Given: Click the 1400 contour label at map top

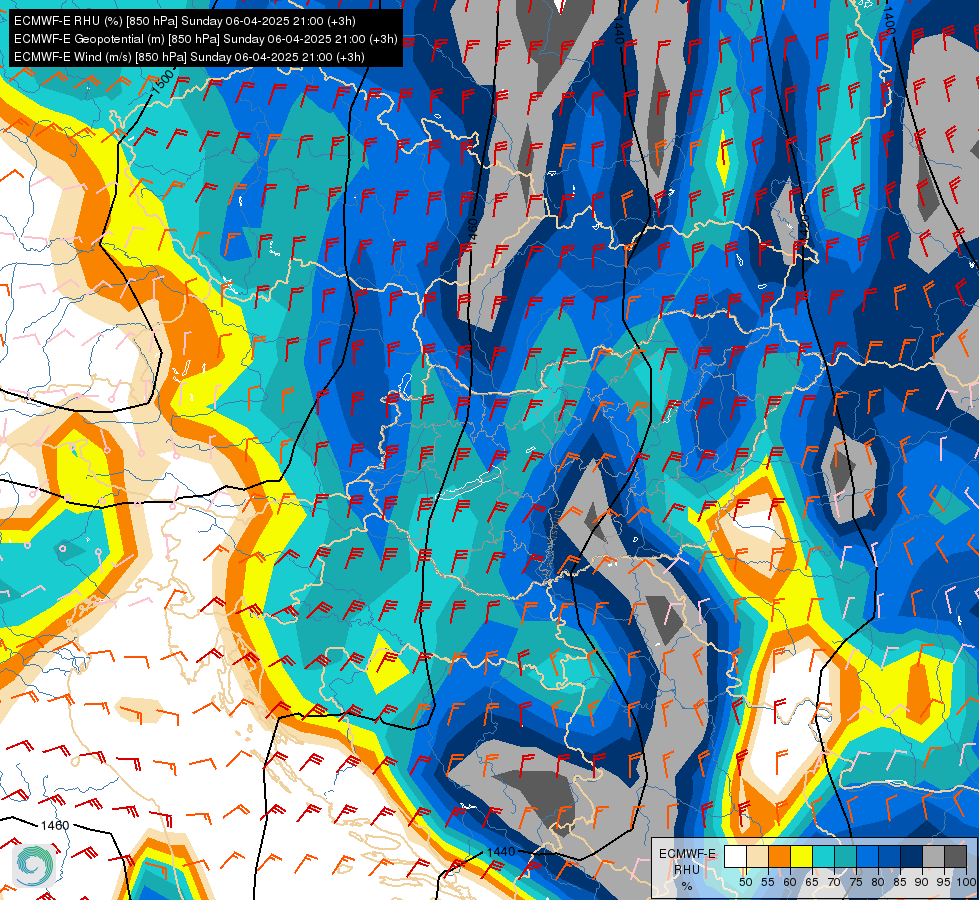Looking at the screenshot, I should [889, 21].
